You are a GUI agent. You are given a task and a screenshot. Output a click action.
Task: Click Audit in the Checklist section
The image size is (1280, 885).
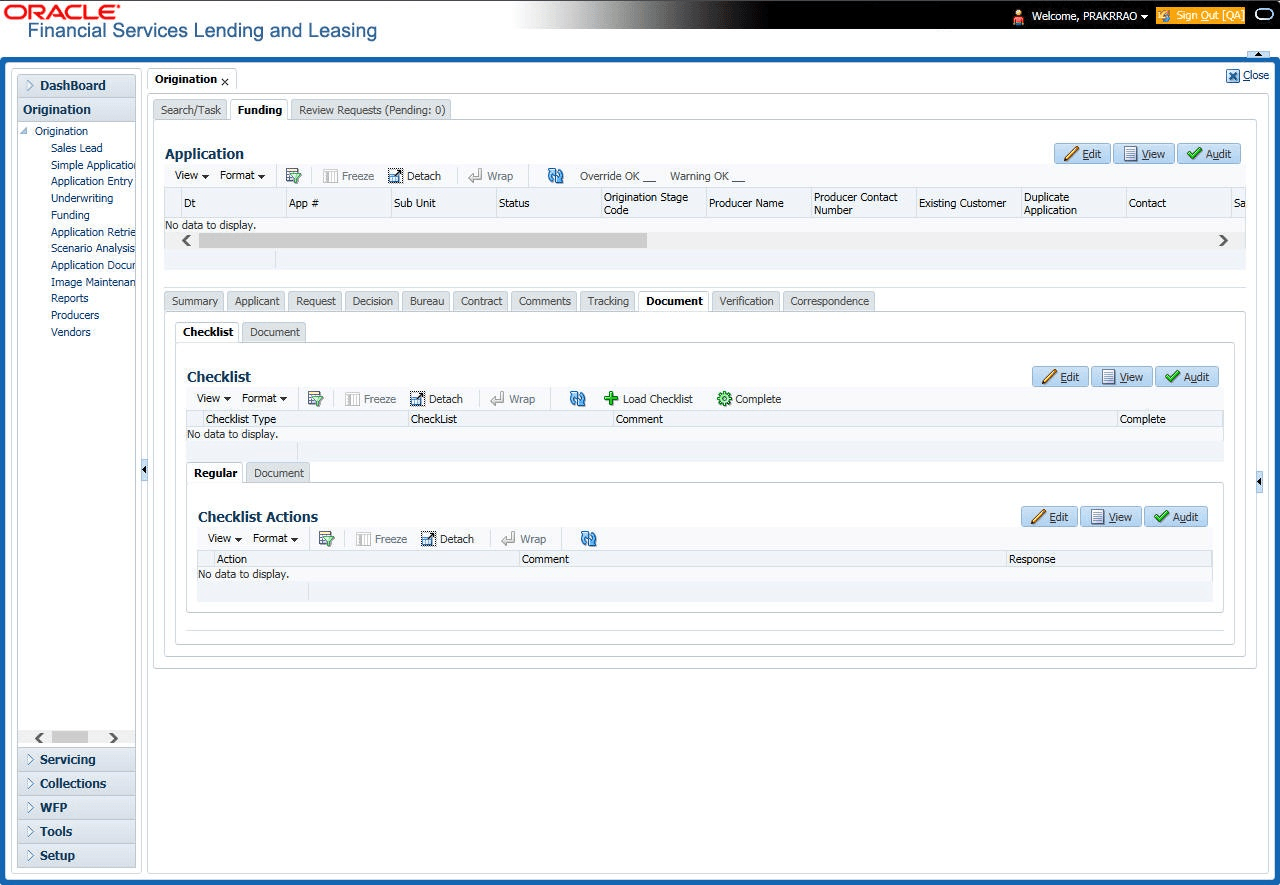point(1187,377)
